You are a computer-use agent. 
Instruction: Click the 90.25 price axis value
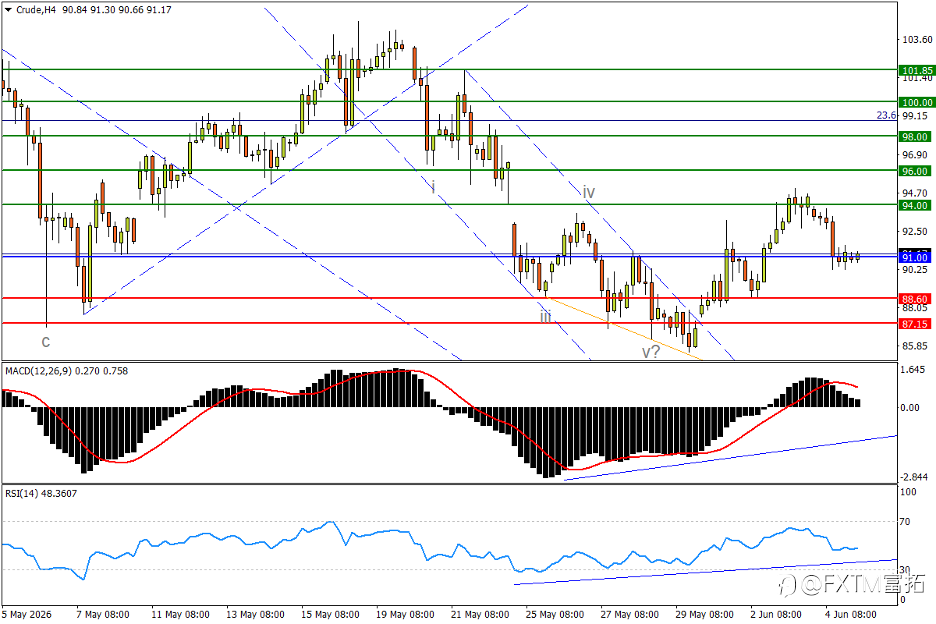(x=915, y=270)
